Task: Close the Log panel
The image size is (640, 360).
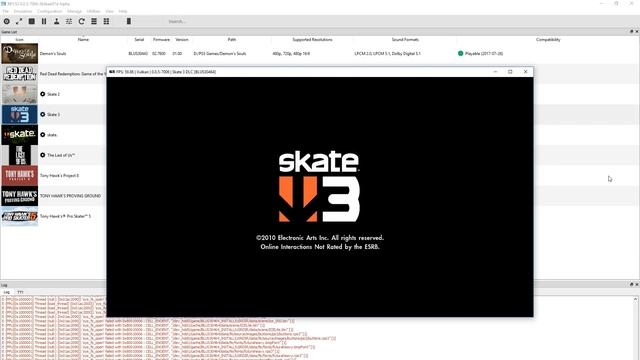Action: coord(637,284)
